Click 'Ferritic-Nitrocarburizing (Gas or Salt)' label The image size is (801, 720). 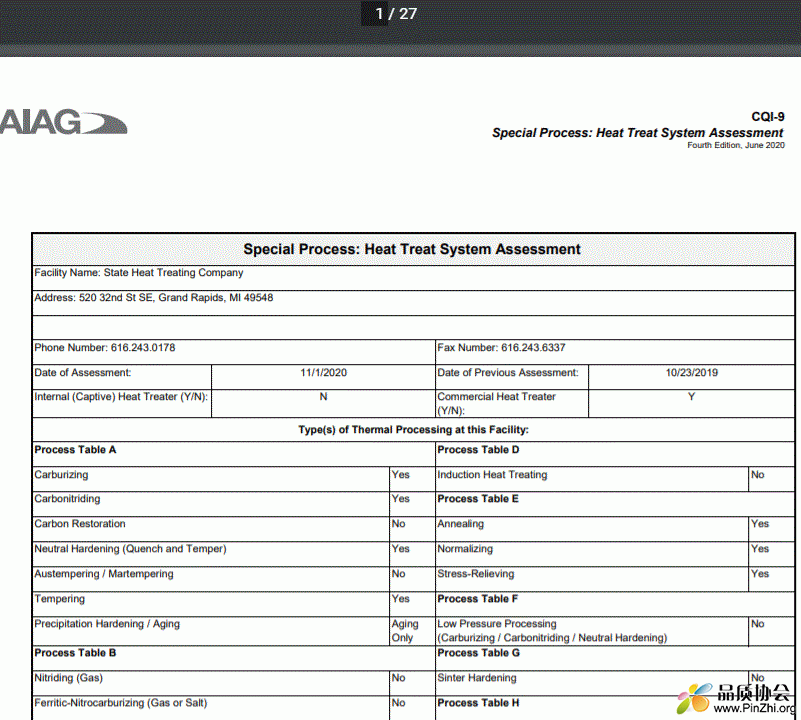(x=121, y=703)
